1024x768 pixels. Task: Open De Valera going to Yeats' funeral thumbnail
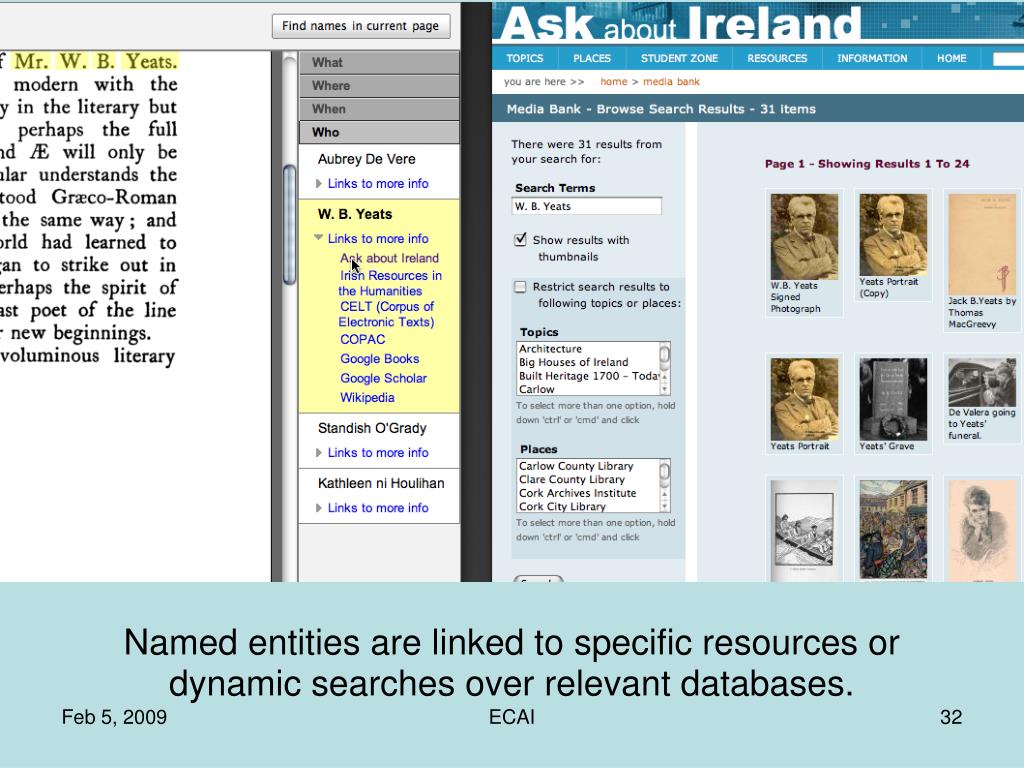[982, 382]
